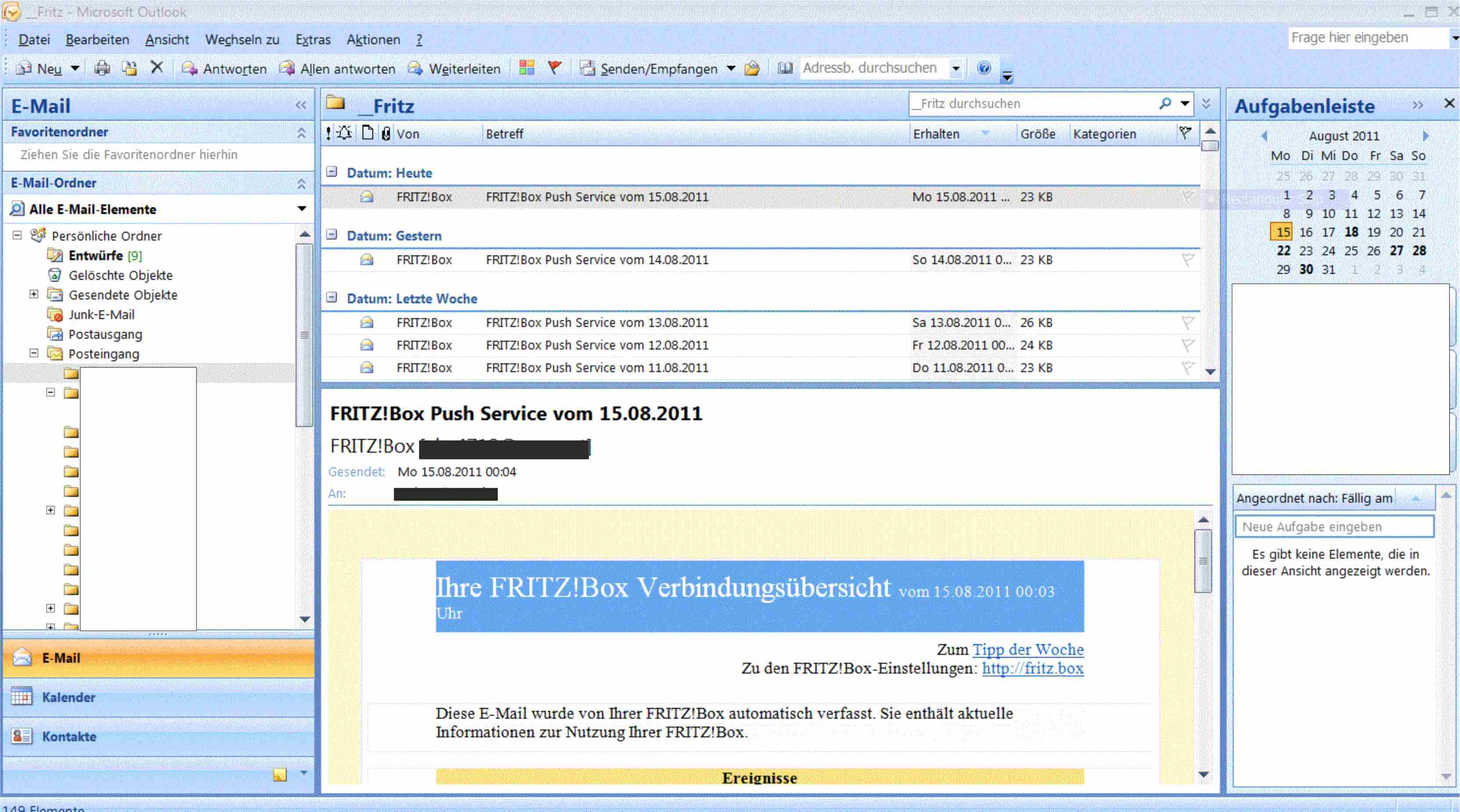
Task: Sort by the attachment paperclip column icon
Action: pos(386,134)
